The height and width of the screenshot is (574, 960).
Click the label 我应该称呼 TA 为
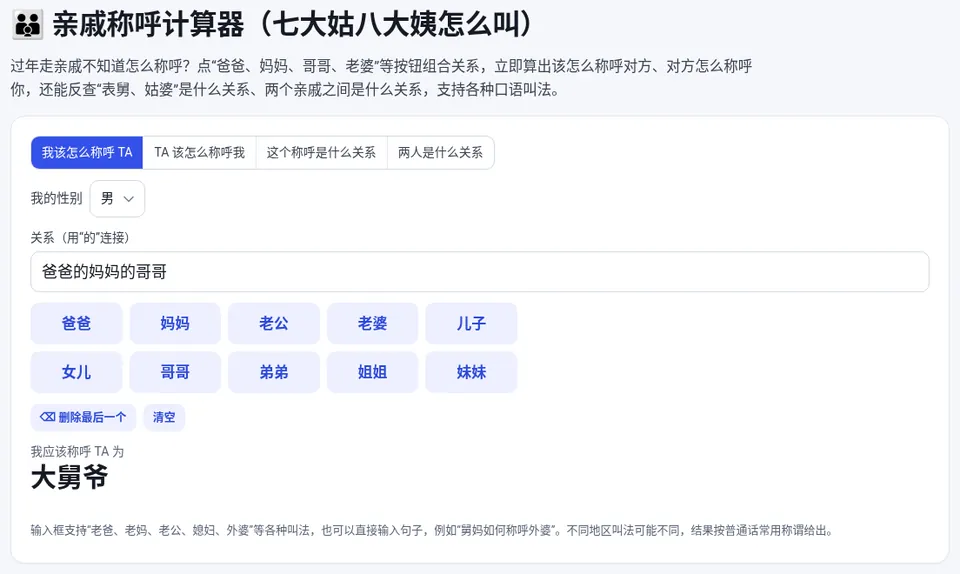point(77,452)
